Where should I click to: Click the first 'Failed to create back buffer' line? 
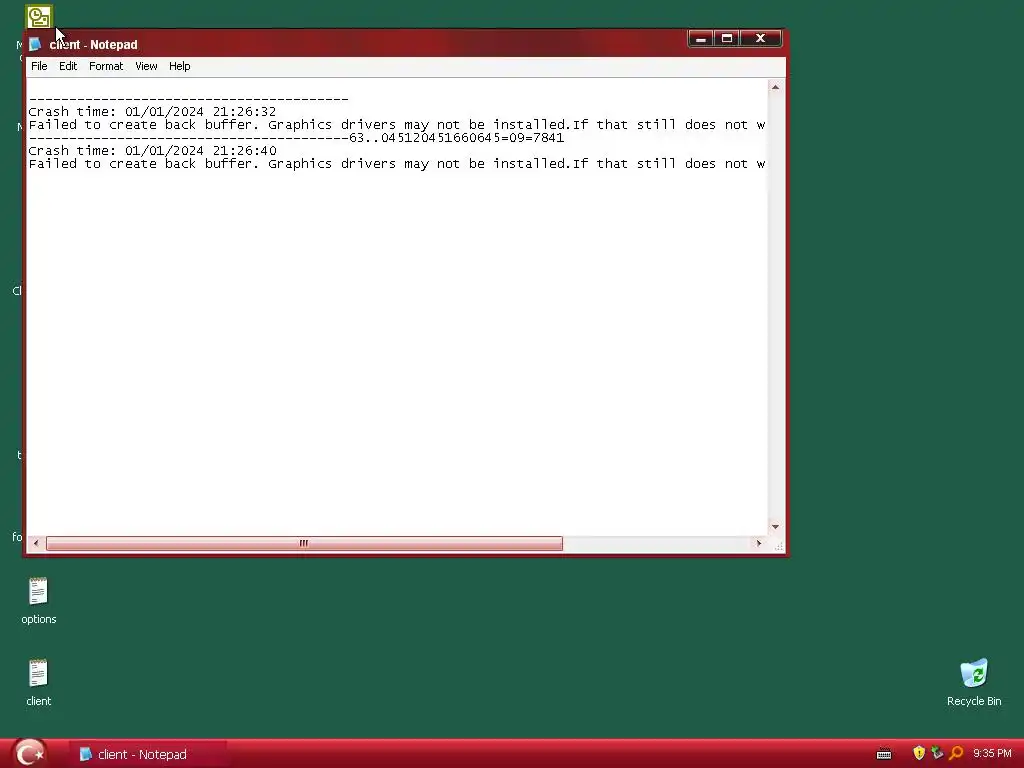click(x=397, y=125)
